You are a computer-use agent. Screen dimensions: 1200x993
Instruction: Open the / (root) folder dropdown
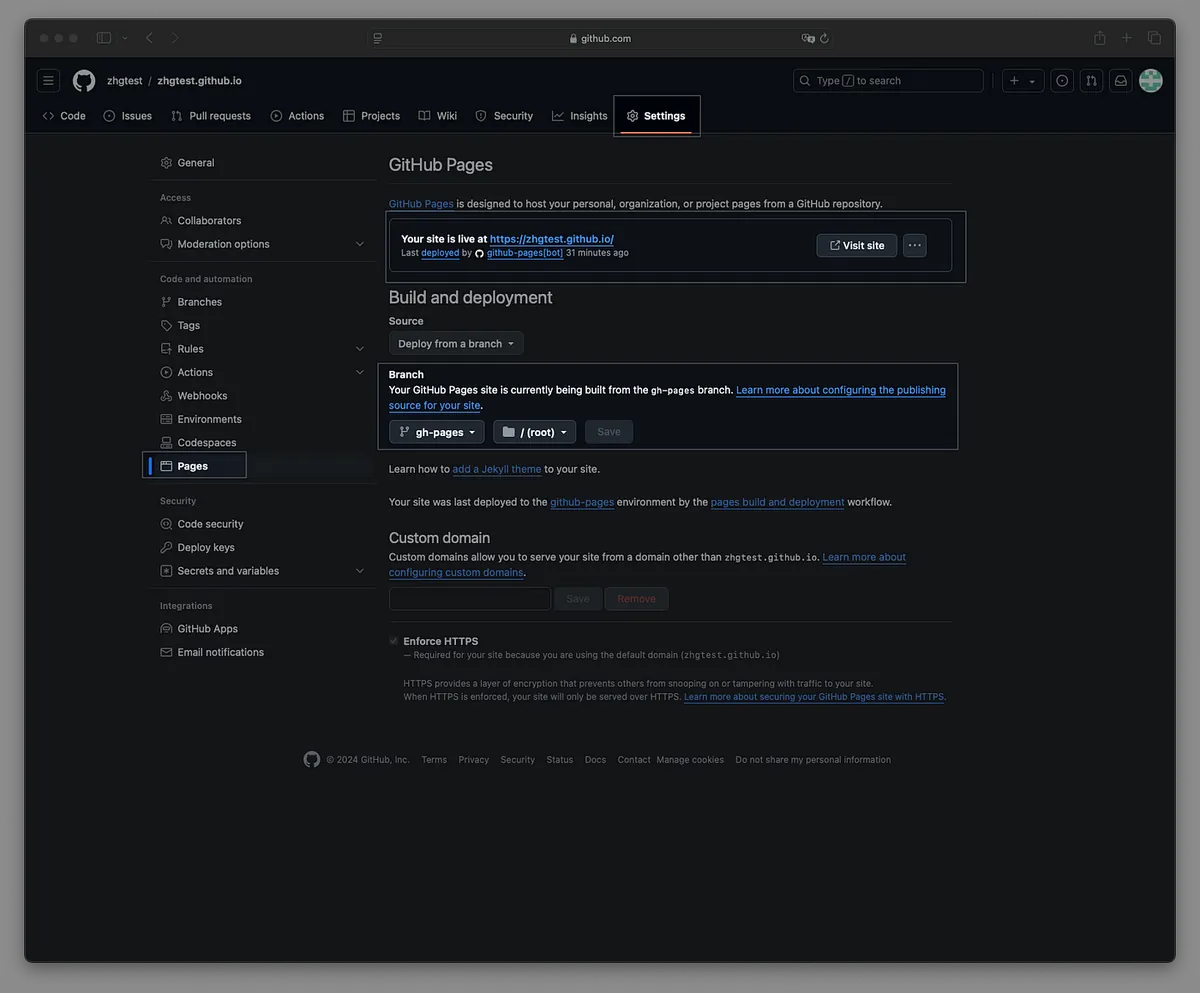tap(534, 432)
